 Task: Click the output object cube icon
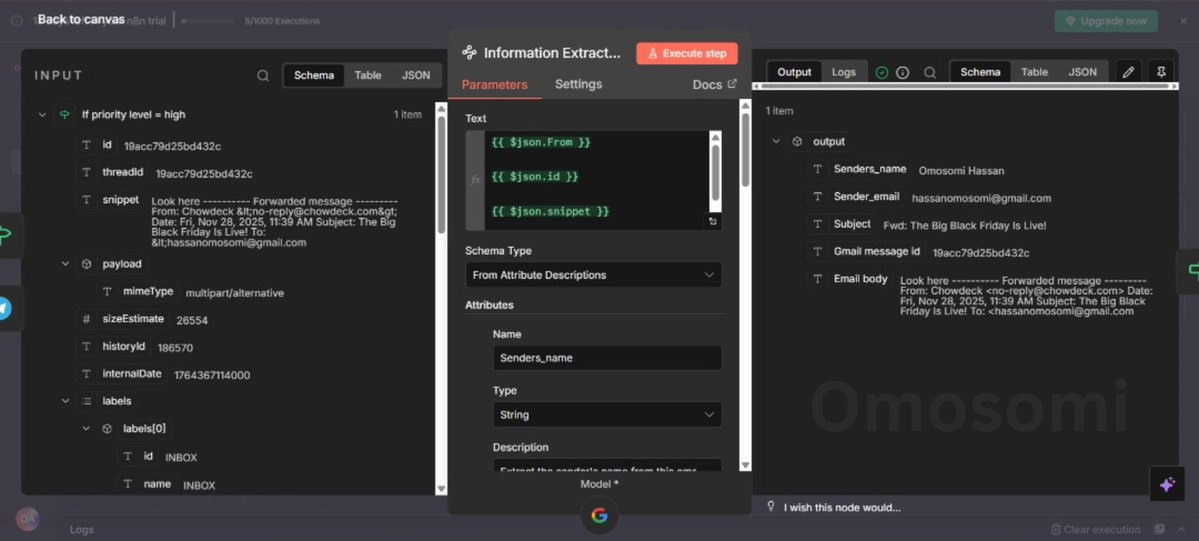pos(797,142)
